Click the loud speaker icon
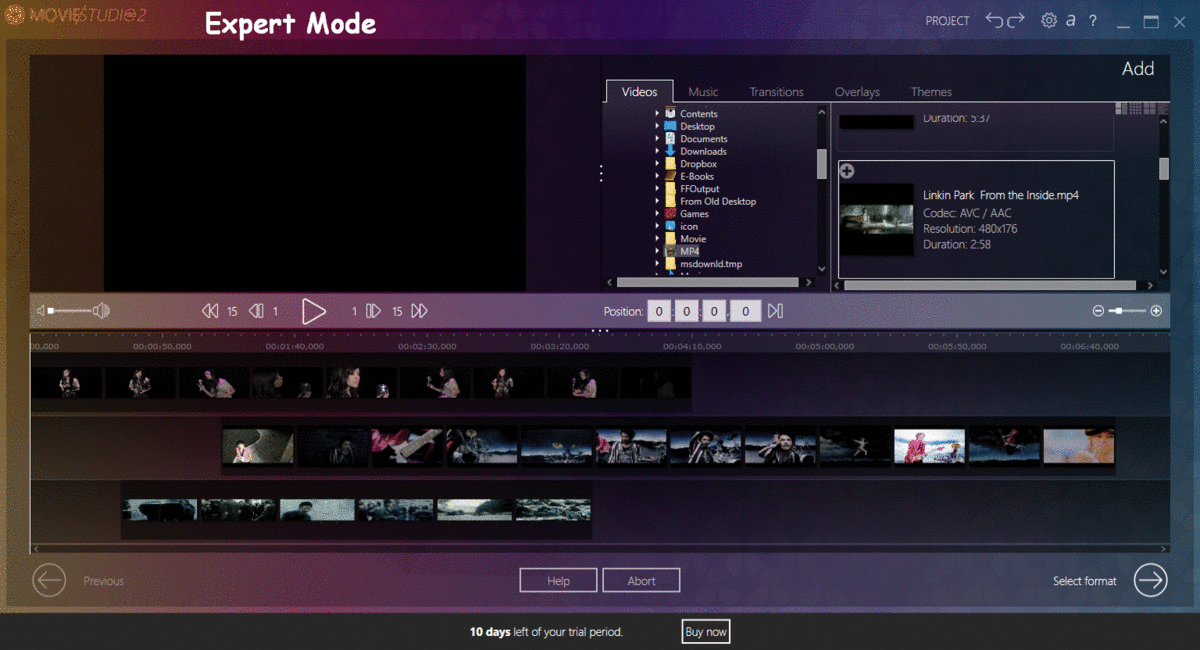 [101, 311]
